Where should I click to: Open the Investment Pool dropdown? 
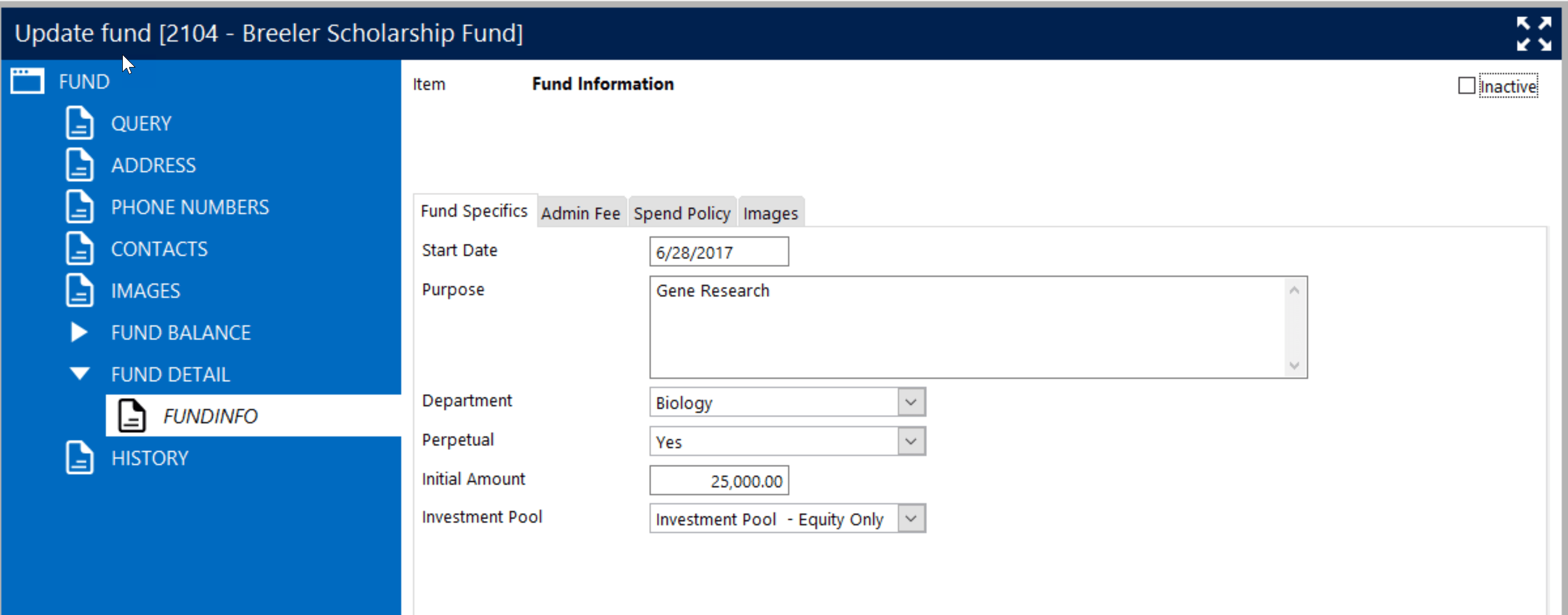click(911, 518)
